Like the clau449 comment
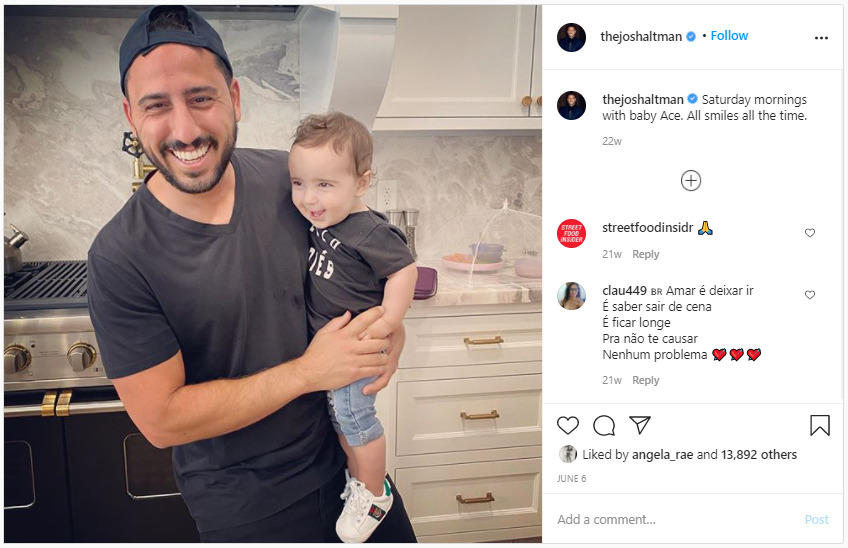848x548 pixels. coord(810,295)
